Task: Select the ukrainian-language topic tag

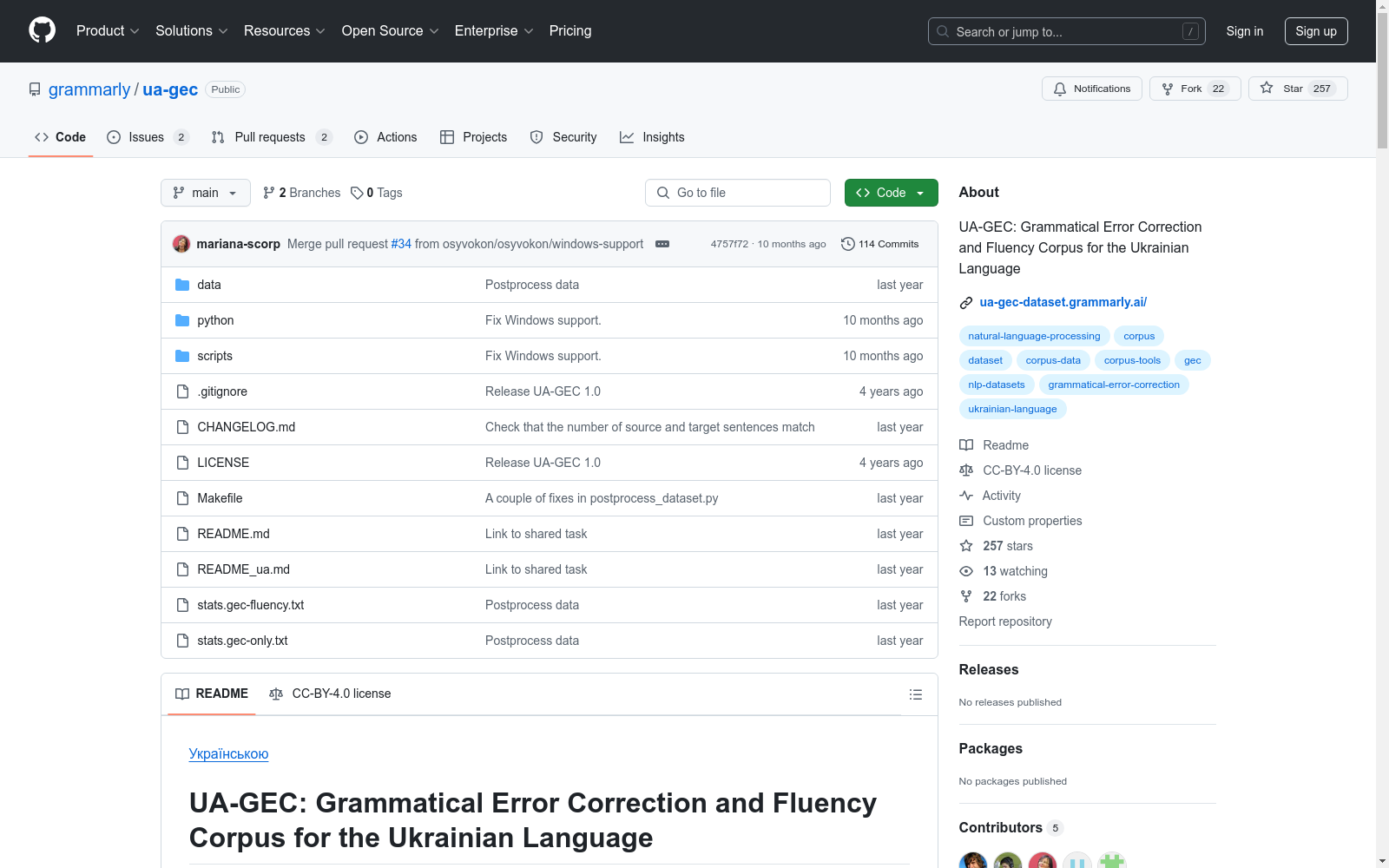Action: pos(1012,409)
